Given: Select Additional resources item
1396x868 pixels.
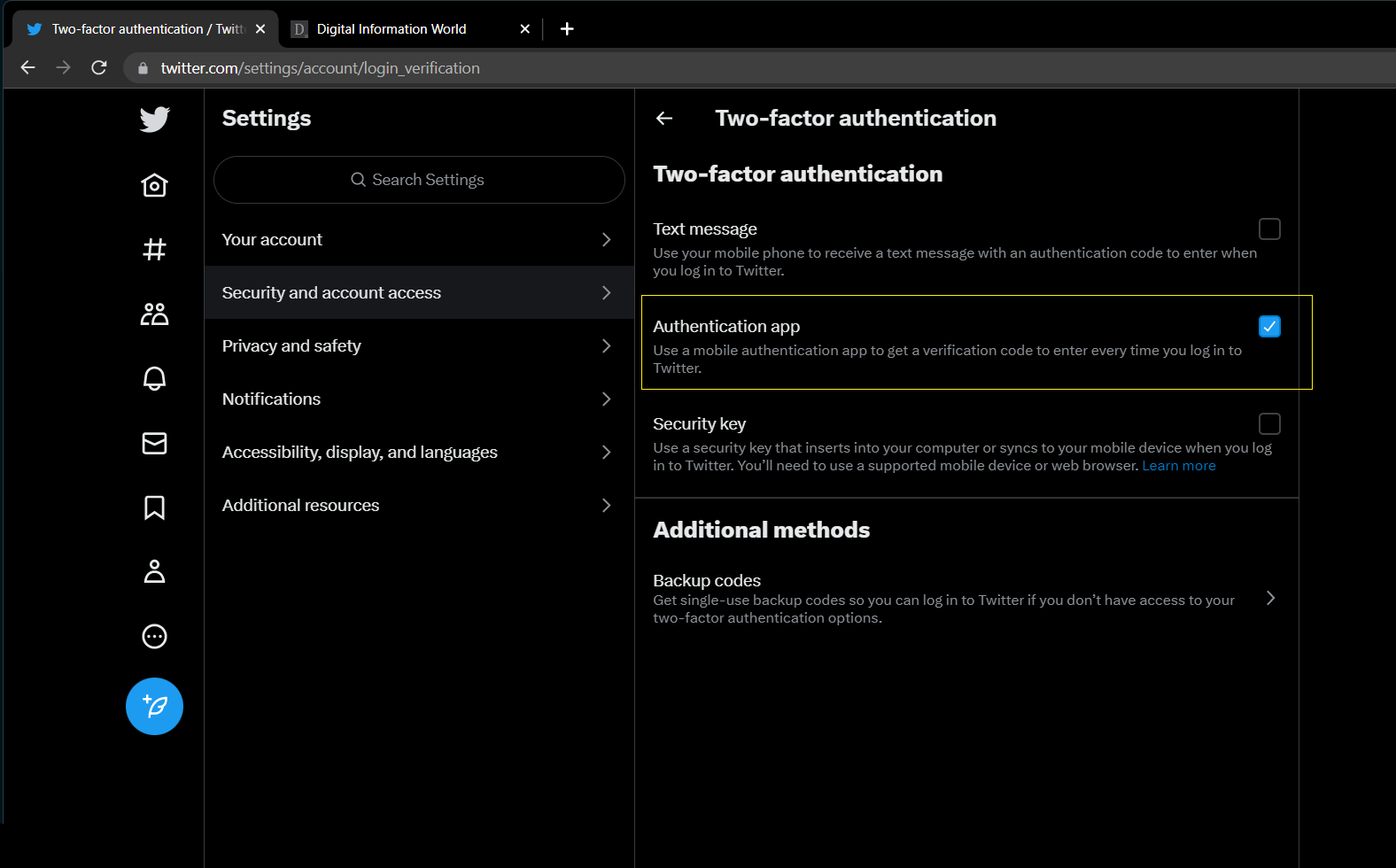Looking at the screenshot, I should [419, 505].
